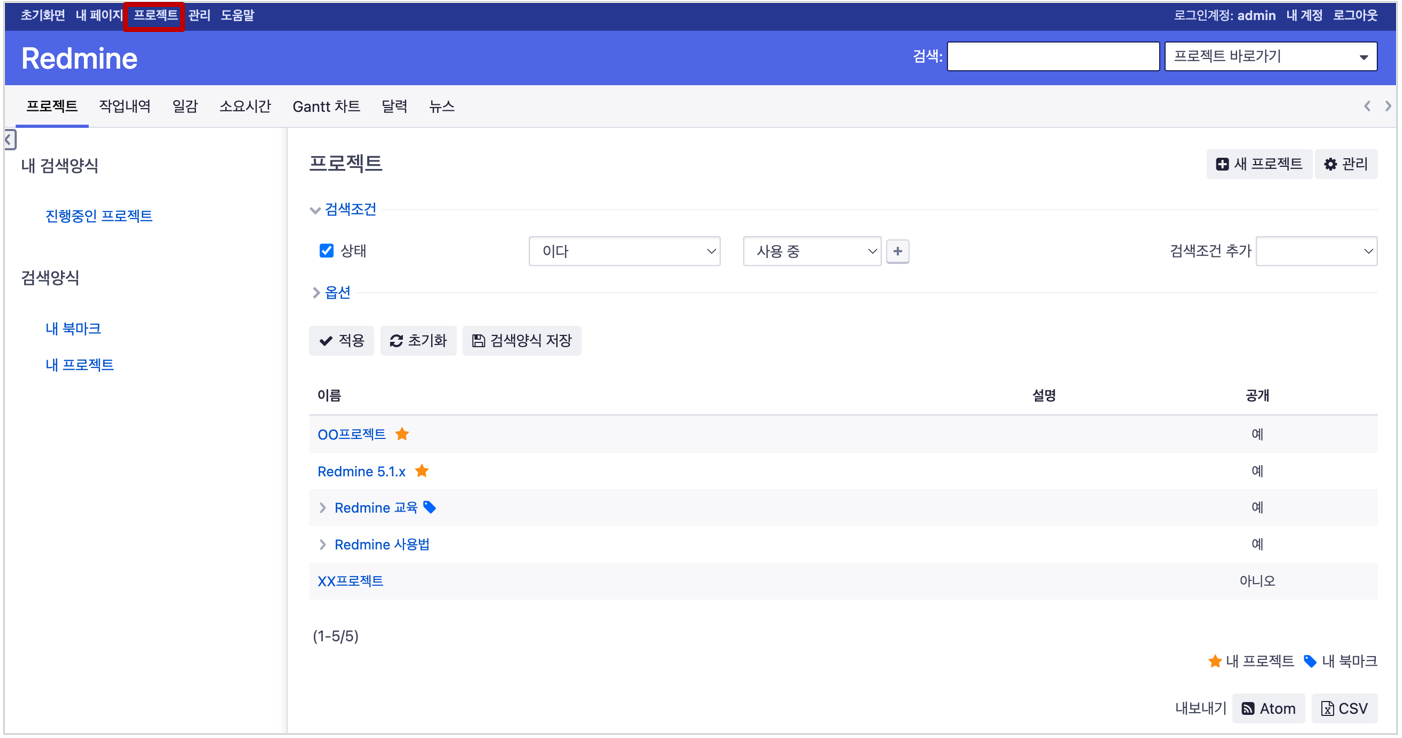Click the star icon next to Redmine 5.1.x
The image size is (1402, 738).
click(x=422, y=471)
